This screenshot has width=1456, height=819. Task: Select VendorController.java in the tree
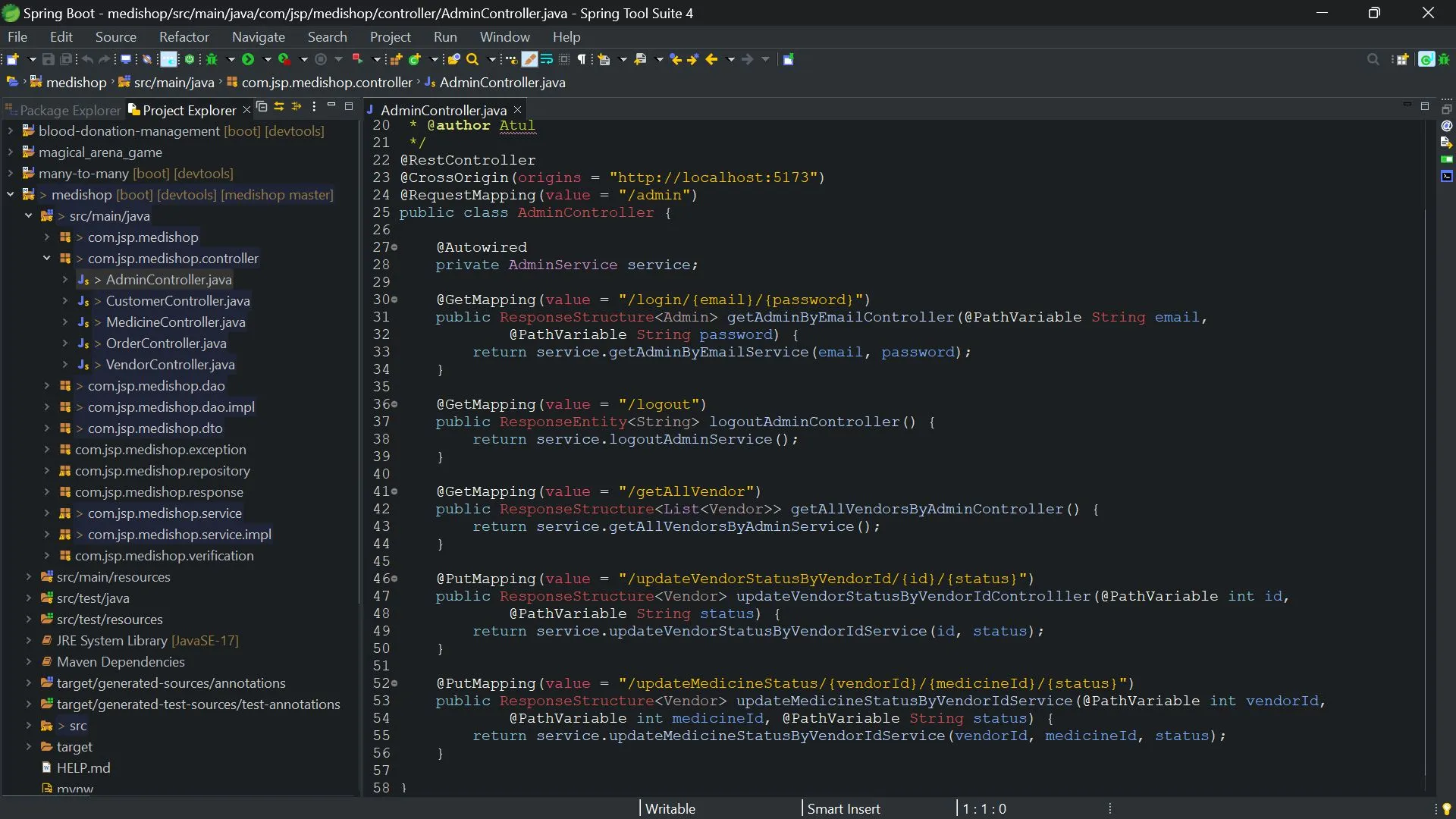(x=170, y=365)
